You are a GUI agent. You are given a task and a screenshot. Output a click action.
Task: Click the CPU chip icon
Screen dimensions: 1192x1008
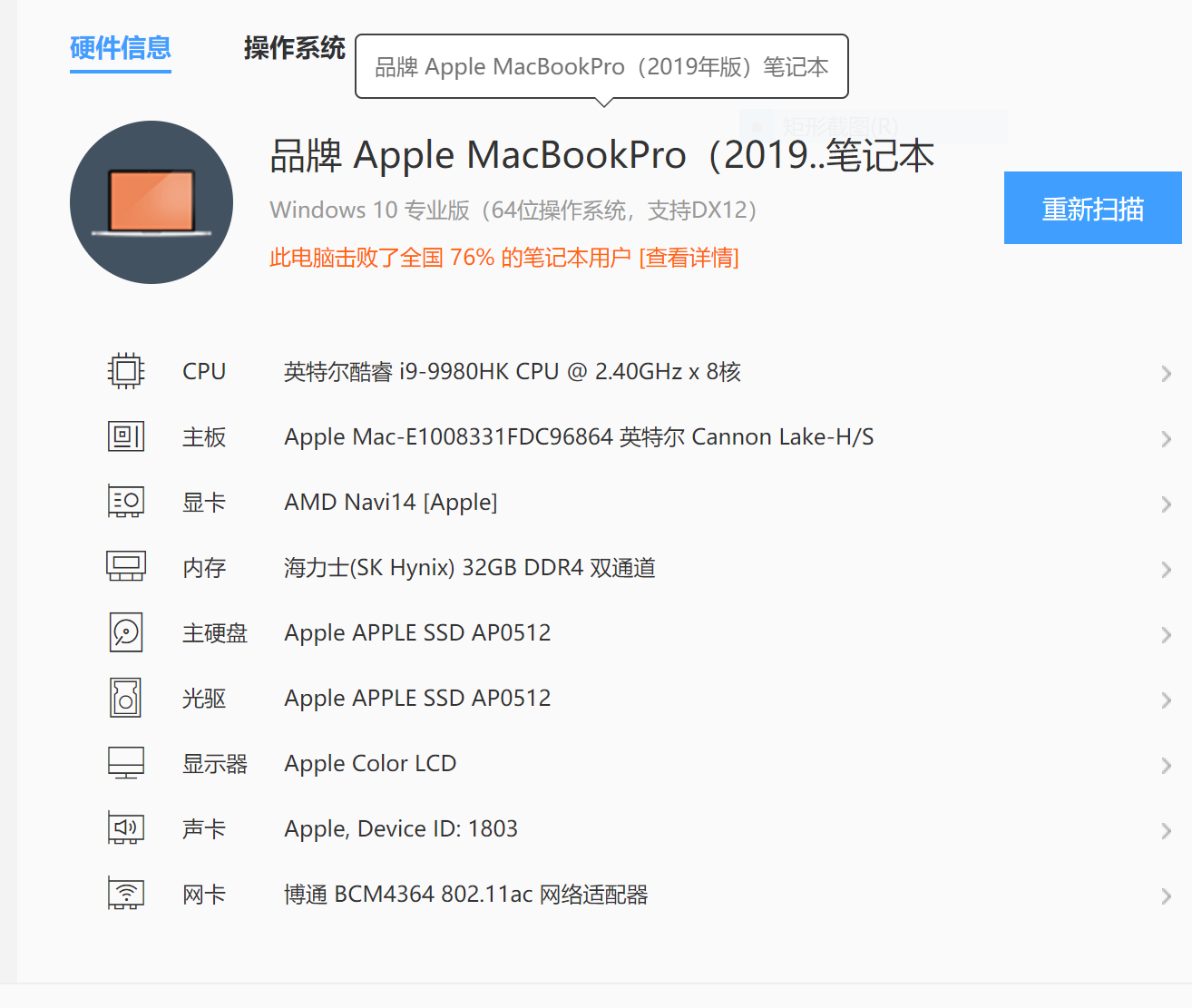click(x=126, y=371)
